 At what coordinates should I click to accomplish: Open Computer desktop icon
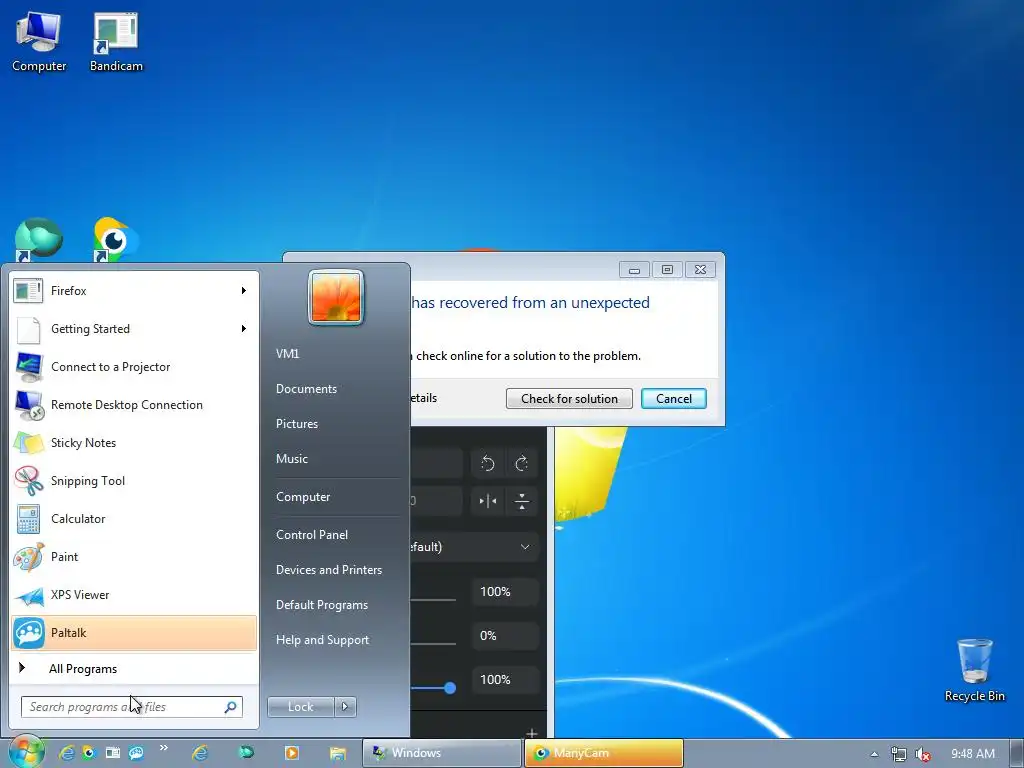pos(39,42)
